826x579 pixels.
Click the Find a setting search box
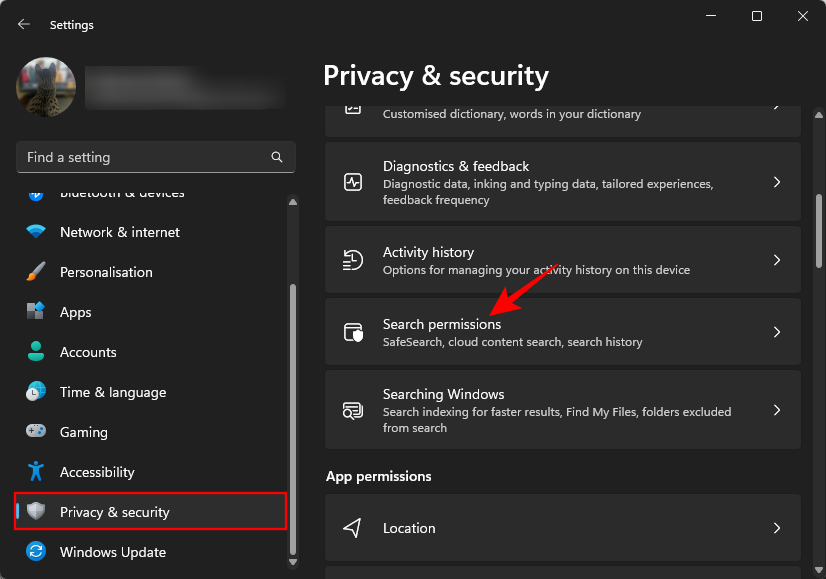tap(156, 157)
